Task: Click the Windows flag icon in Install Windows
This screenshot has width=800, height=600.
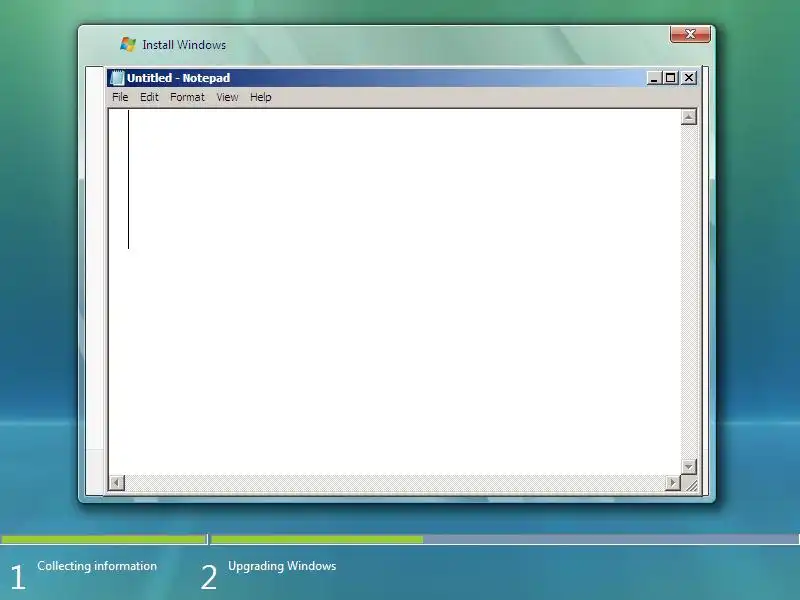Action: click(128, 44)
